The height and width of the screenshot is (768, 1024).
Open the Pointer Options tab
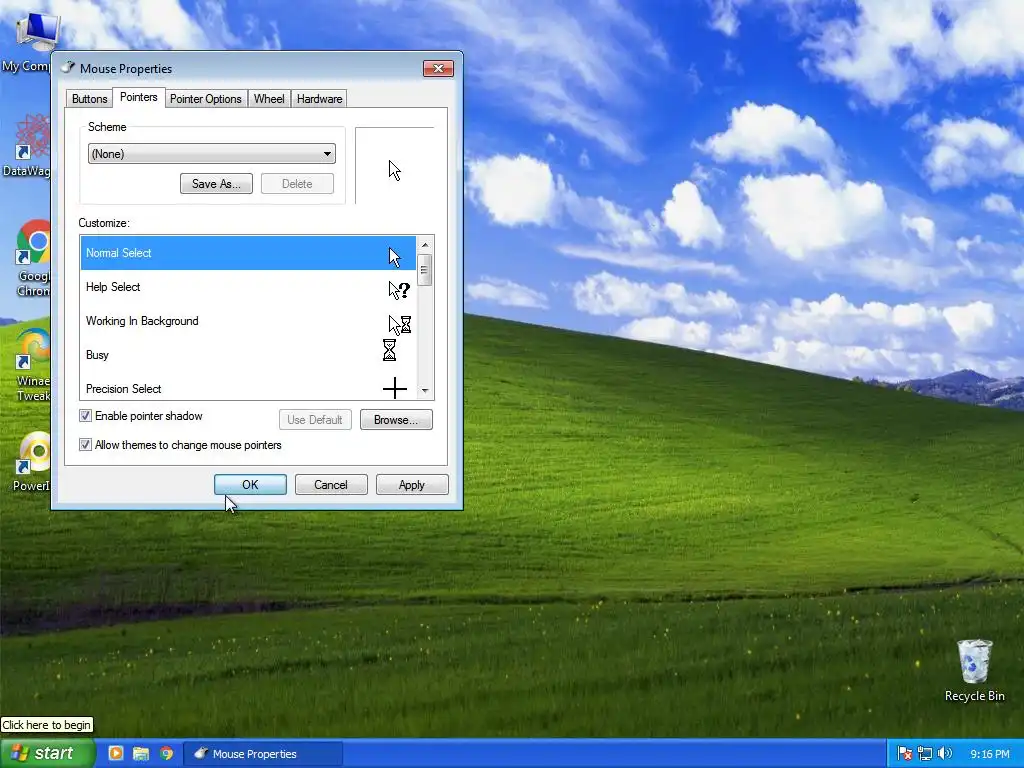(x=206, y=99)
